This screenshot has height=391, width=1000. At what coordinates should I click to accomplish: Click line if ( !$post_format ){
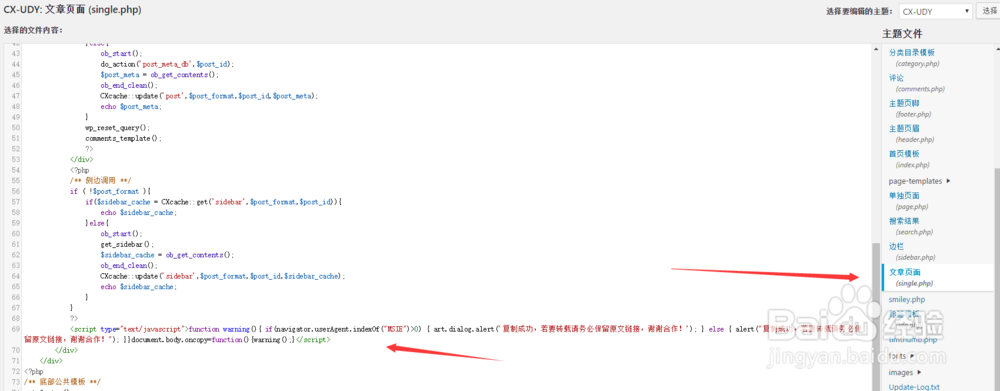click(x=110, y=191)
